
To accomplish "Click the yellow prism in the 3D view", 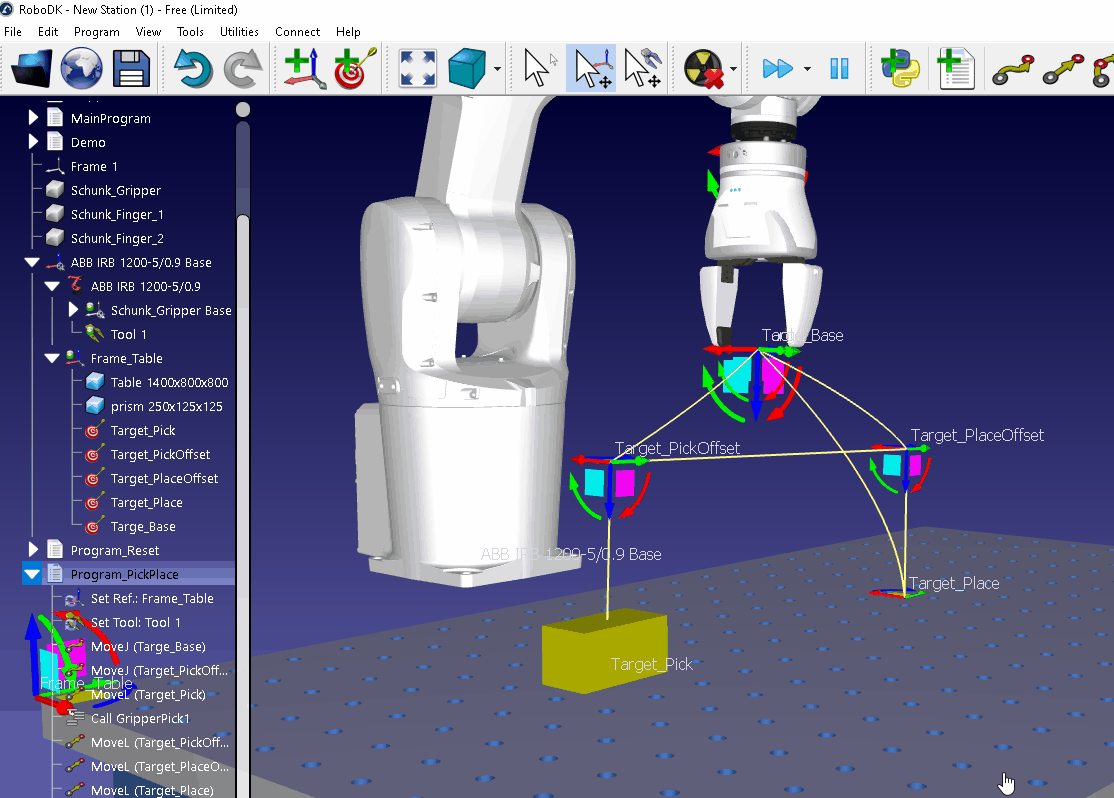I will pos(604,649).
